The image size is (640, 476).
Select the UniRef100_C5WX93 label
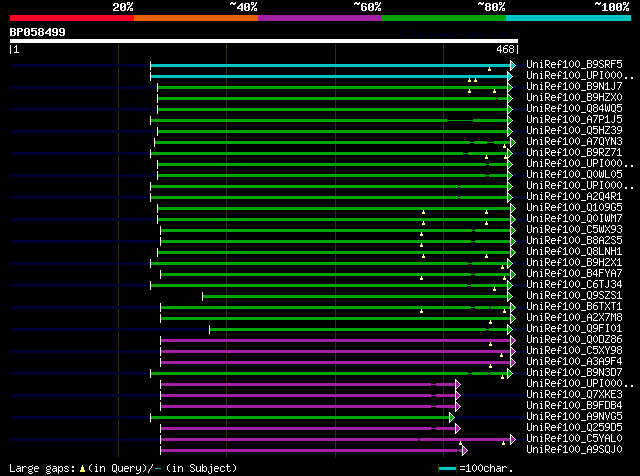coord(574,229)
